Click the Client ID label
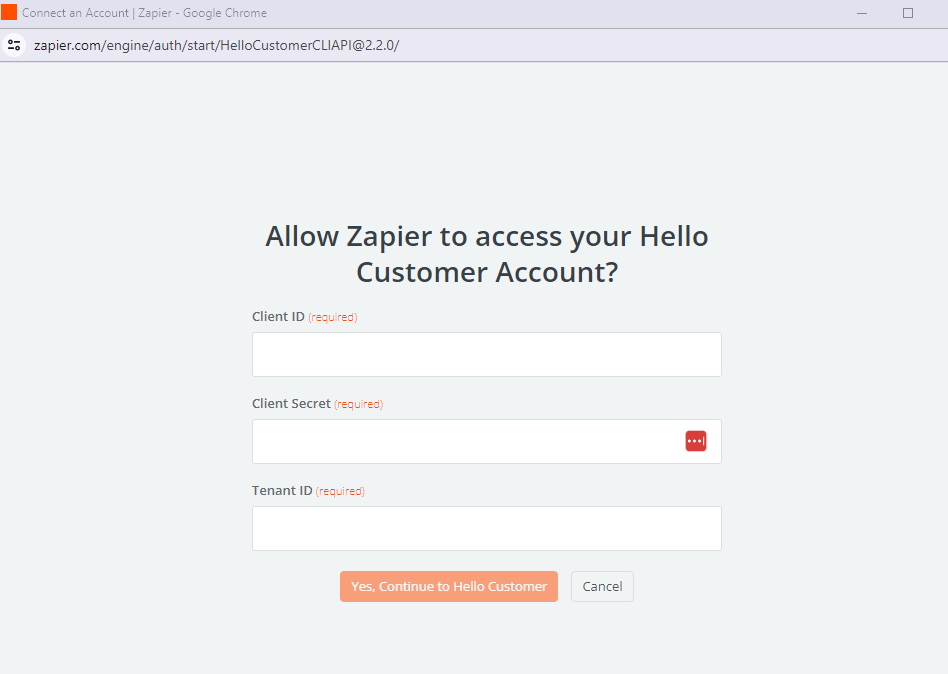Viewport: 948px width, 674px height. coord(278,317)
